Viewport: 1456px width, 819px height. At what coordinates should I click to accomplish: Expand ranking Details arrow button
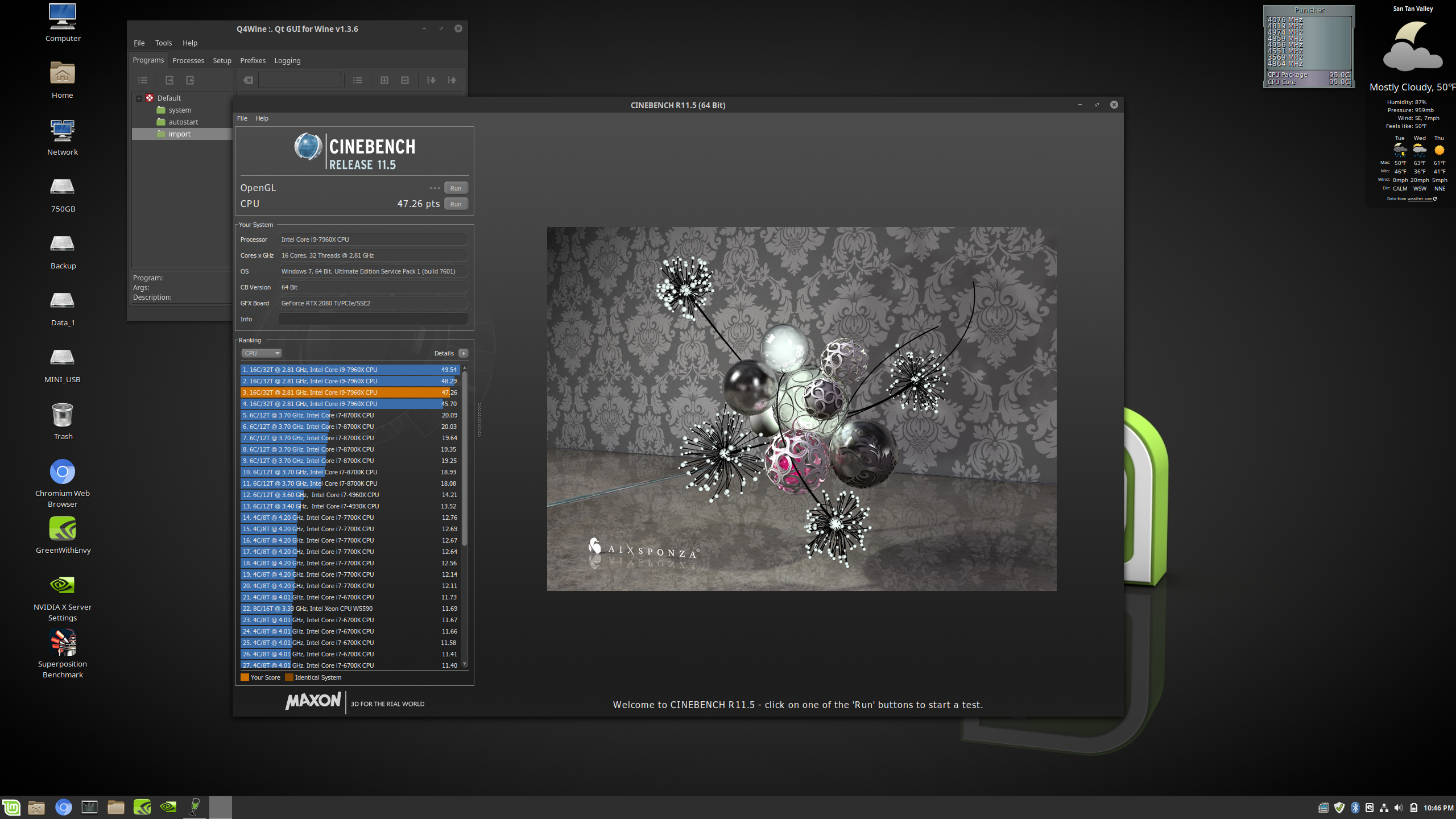tap(464, 353)
